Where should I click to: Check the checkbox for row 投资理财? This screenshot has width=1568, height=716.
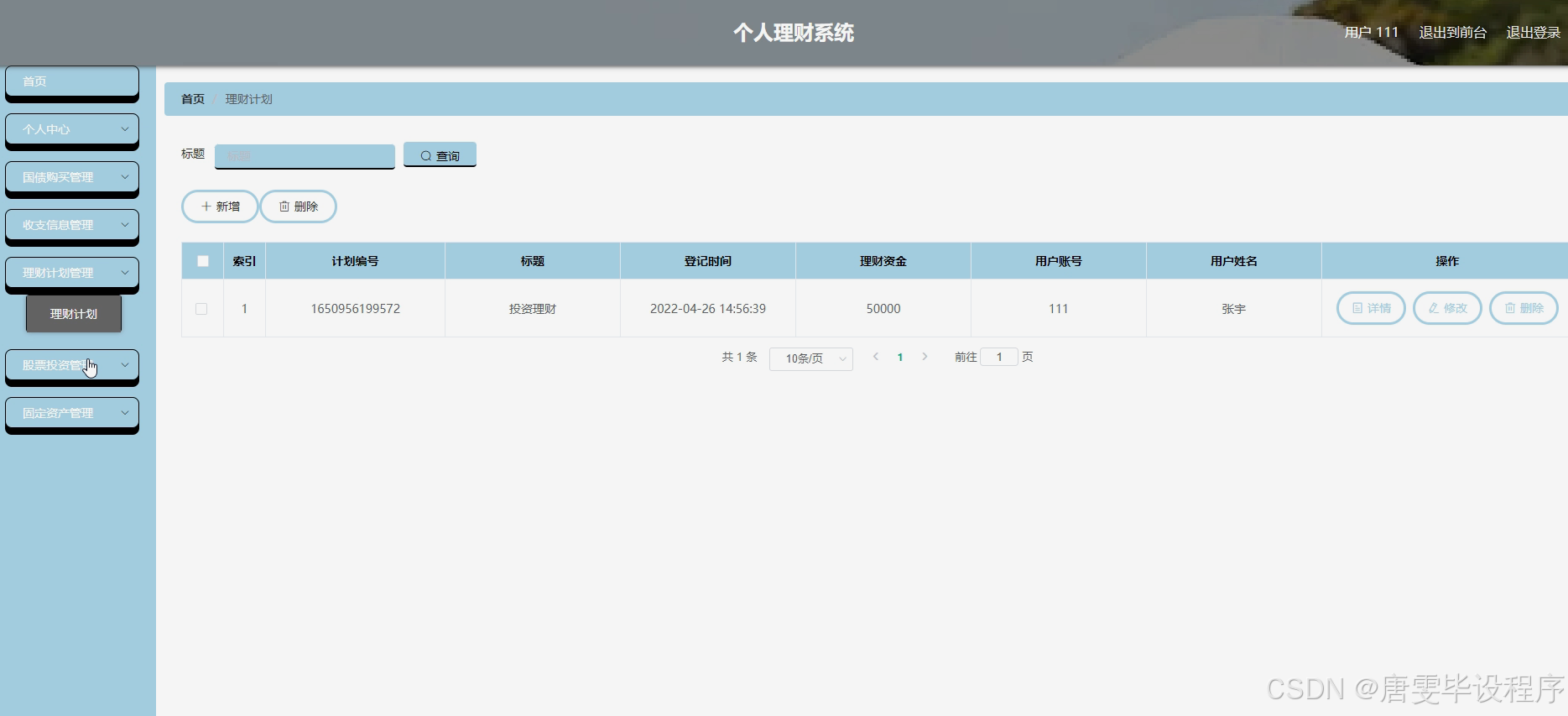(x=201, y=309)
